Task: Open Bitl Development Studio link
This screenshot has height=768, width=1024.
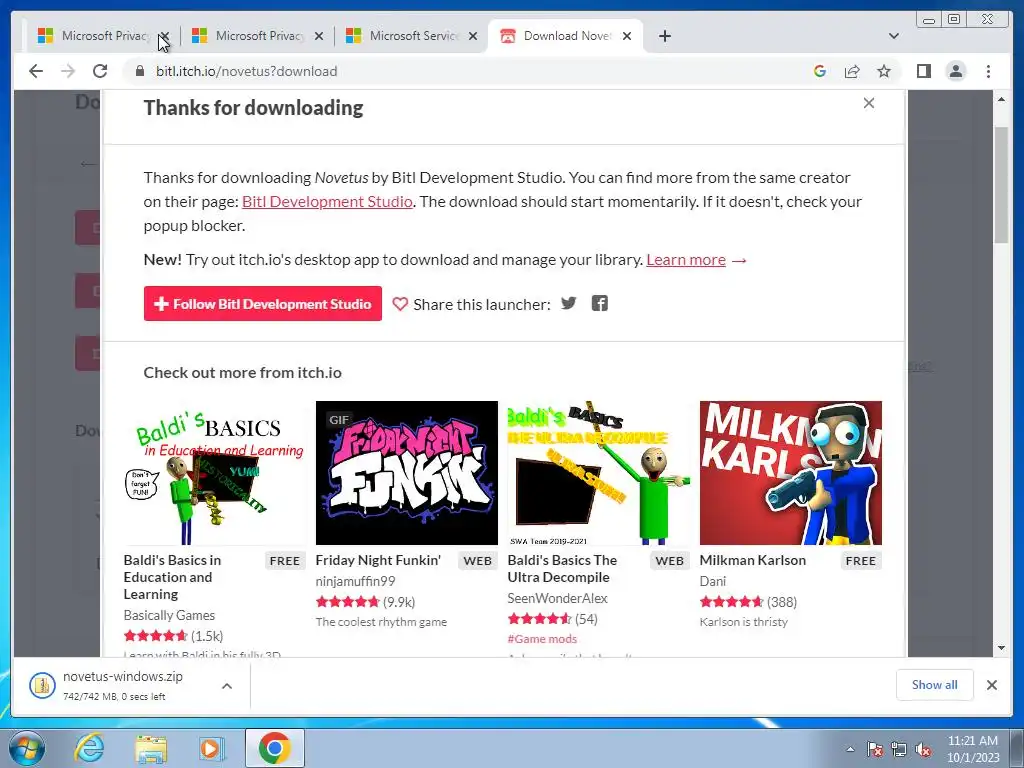Action: (x=327, y=201)
